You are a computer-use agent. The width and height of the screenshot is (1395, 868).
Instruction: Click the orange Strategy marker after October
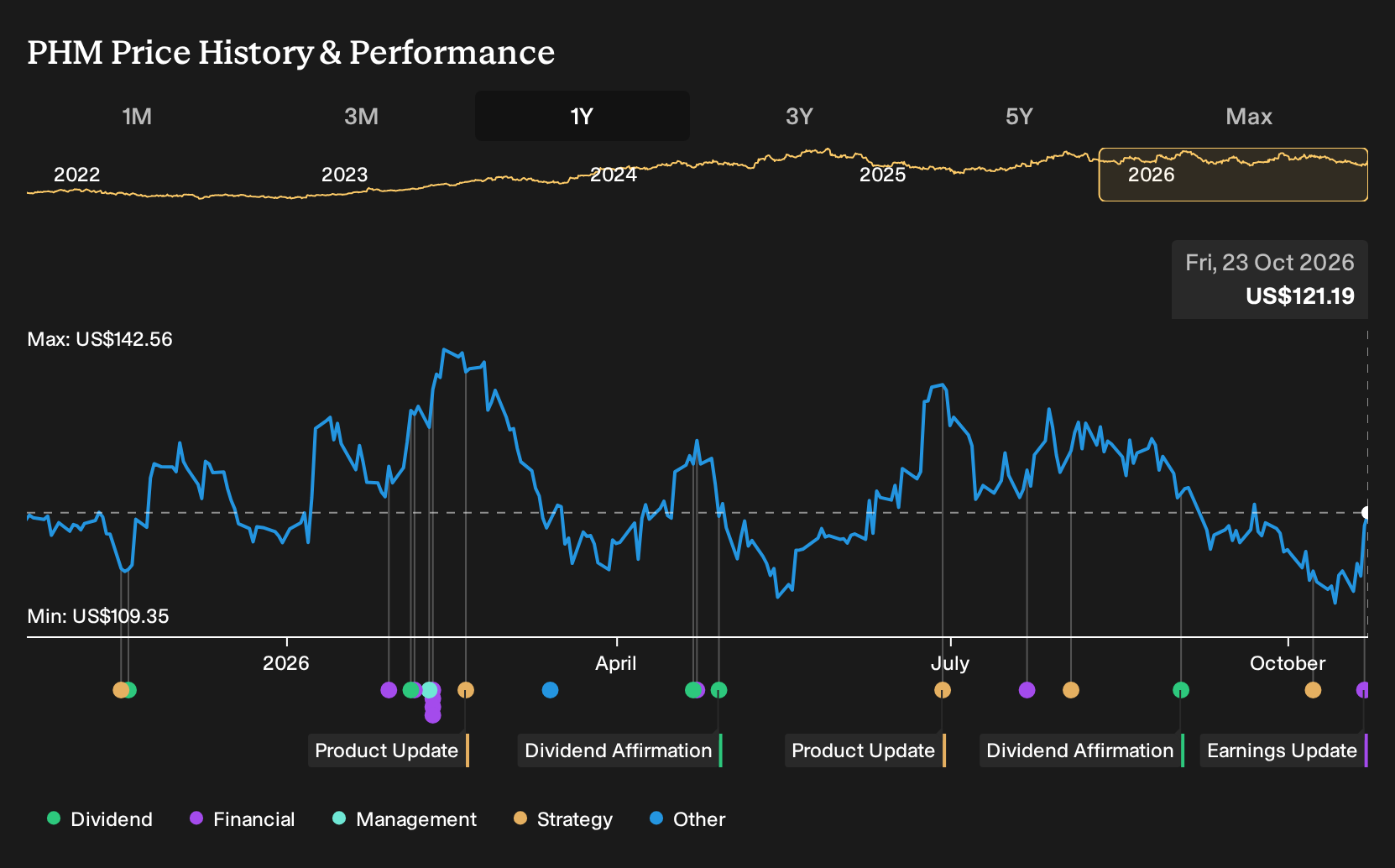click(x=1313, y=690)
